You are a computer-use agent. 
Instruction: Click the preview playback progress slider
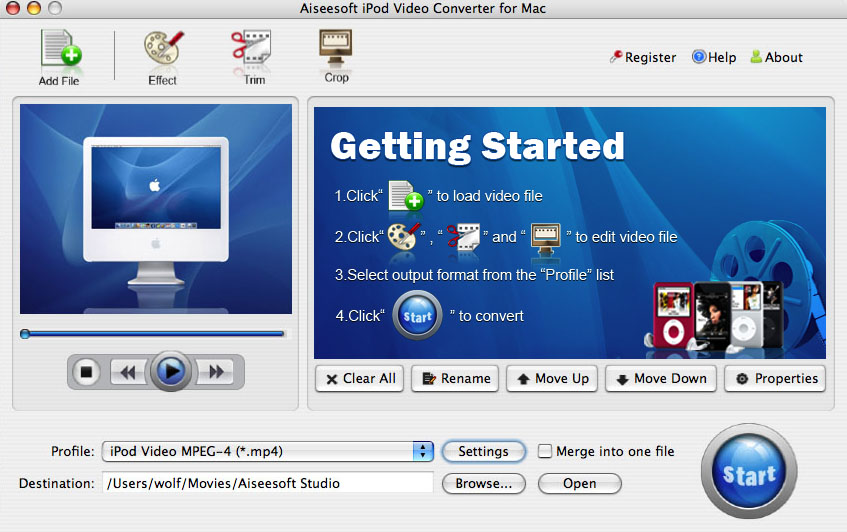[x=153, y=334]
